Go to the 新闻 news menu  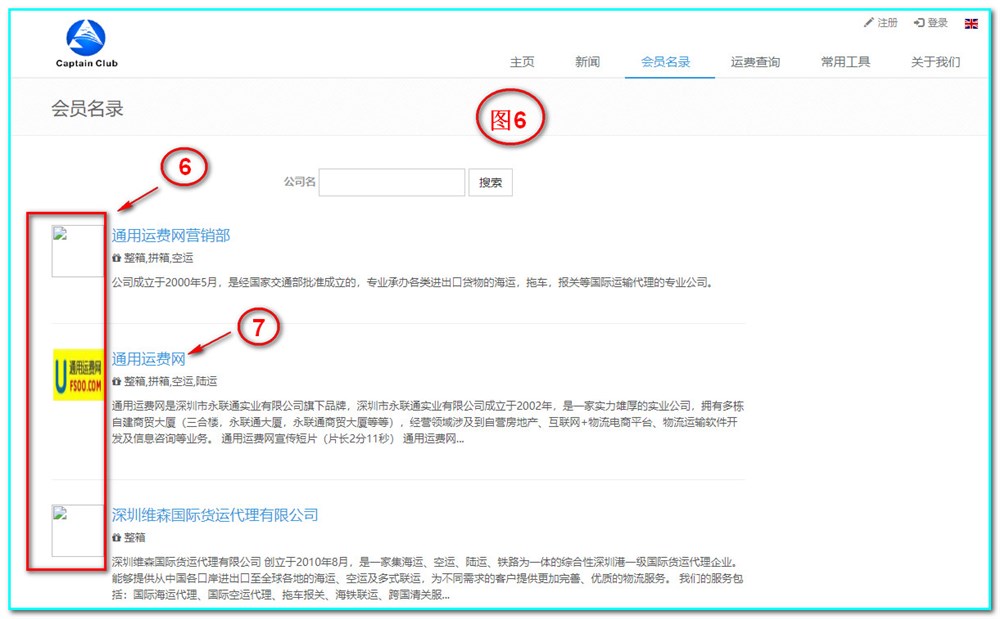coord(587,62)
